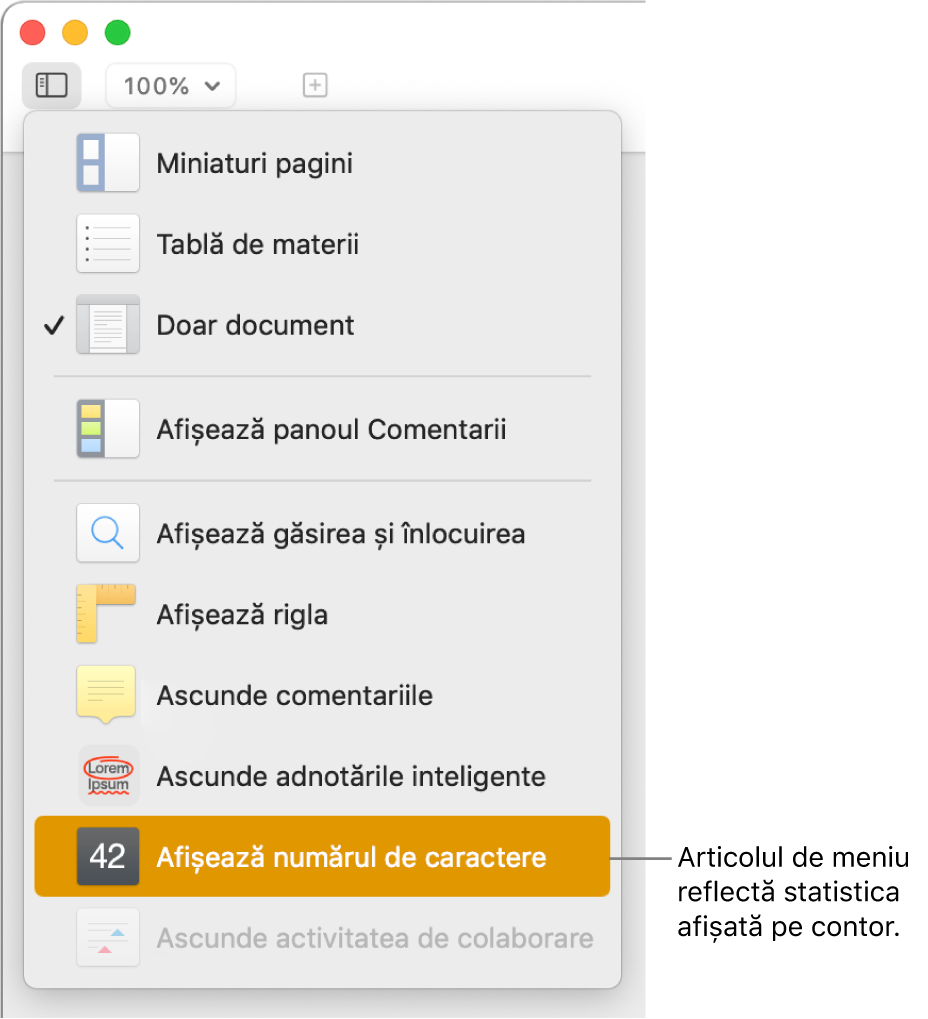Click the Doar document page icon
This screenshot has width=928, height=1019.
108,324
